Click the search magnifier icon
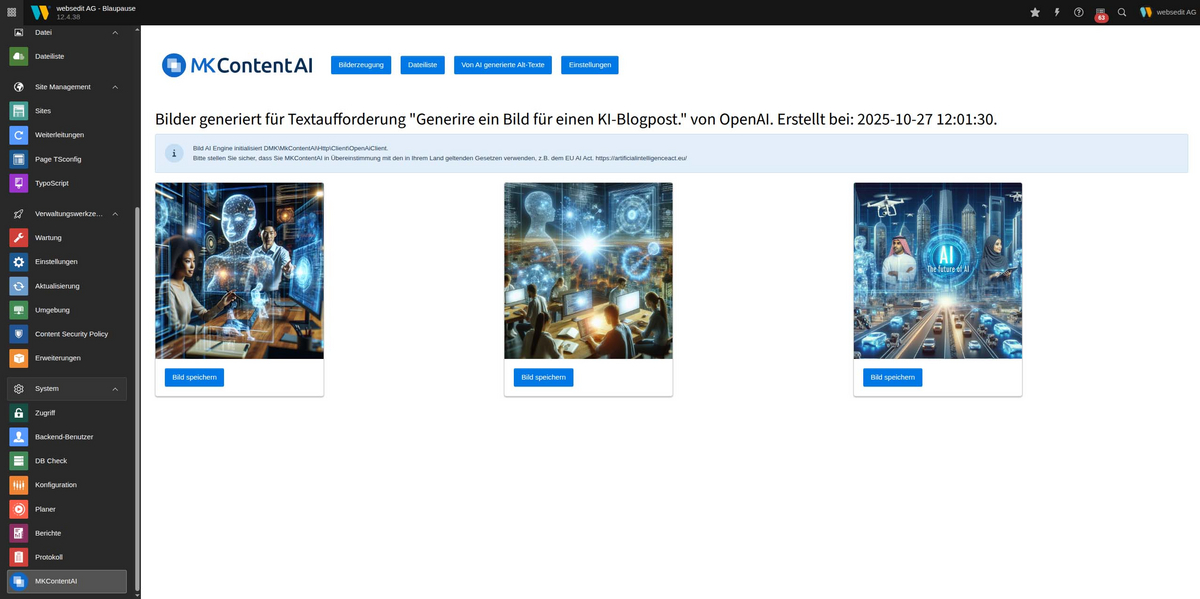The height and width of the screenshot is (599, 1200). (x=1122, y=12)
